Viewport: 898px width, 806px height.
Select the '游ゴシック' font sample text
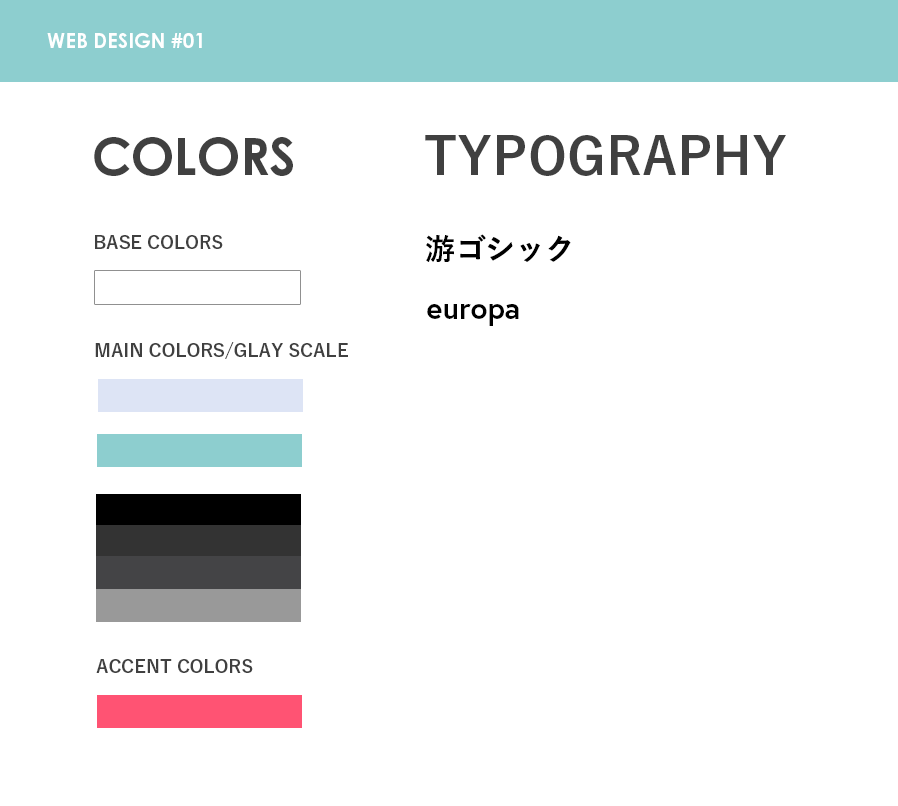pos(499,248)
